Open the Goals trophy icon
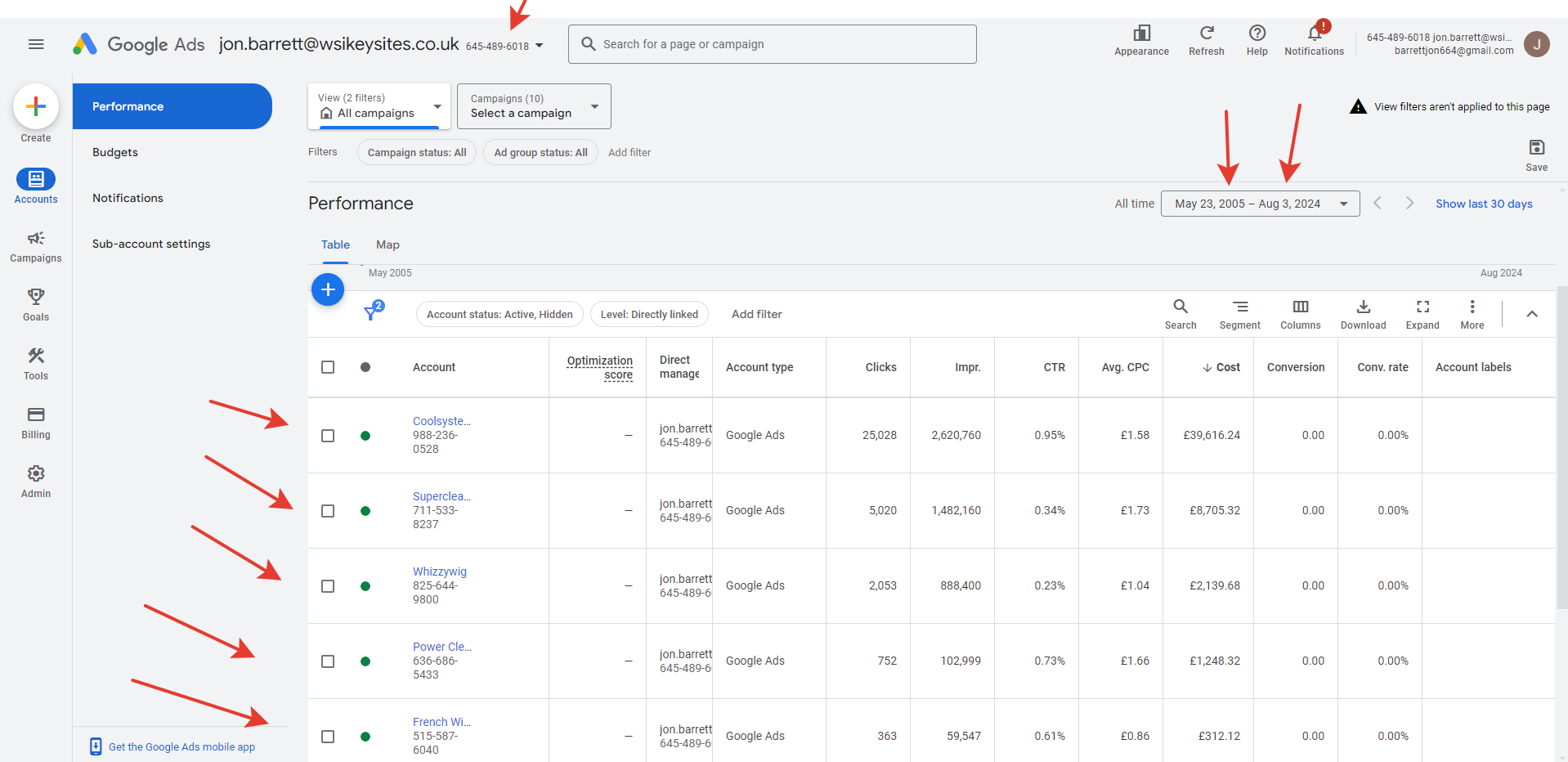The width and height of the screenshot is (1568, 762). pyautogui.click(x=36, y=297)
